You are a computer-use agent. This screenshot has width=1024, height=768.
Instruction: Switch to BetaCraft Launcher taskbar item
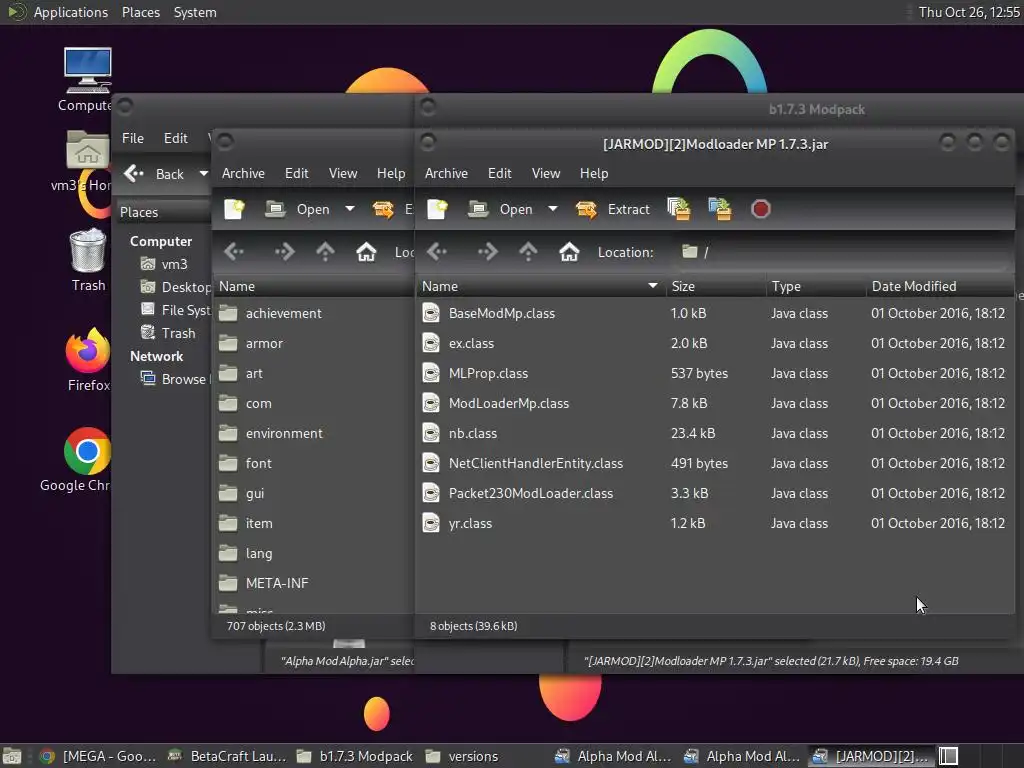click(227, 756)
